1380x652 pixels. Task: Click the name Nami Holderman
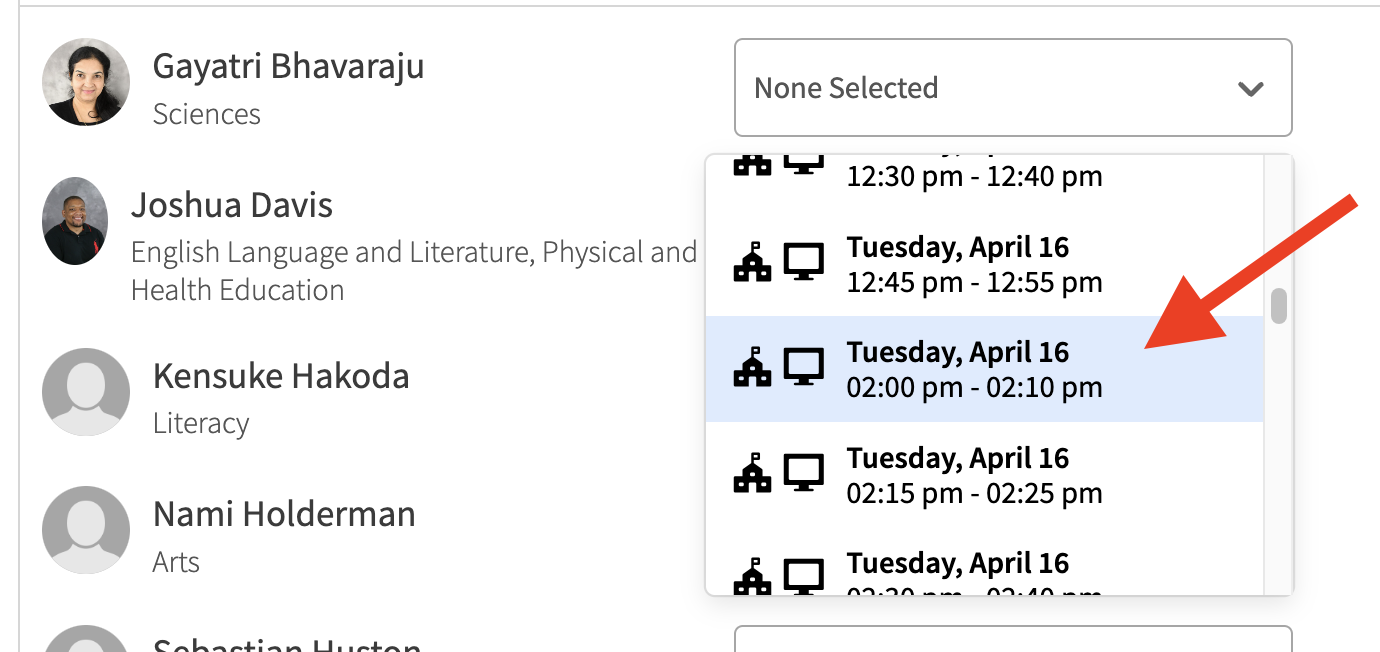point(283,514)
